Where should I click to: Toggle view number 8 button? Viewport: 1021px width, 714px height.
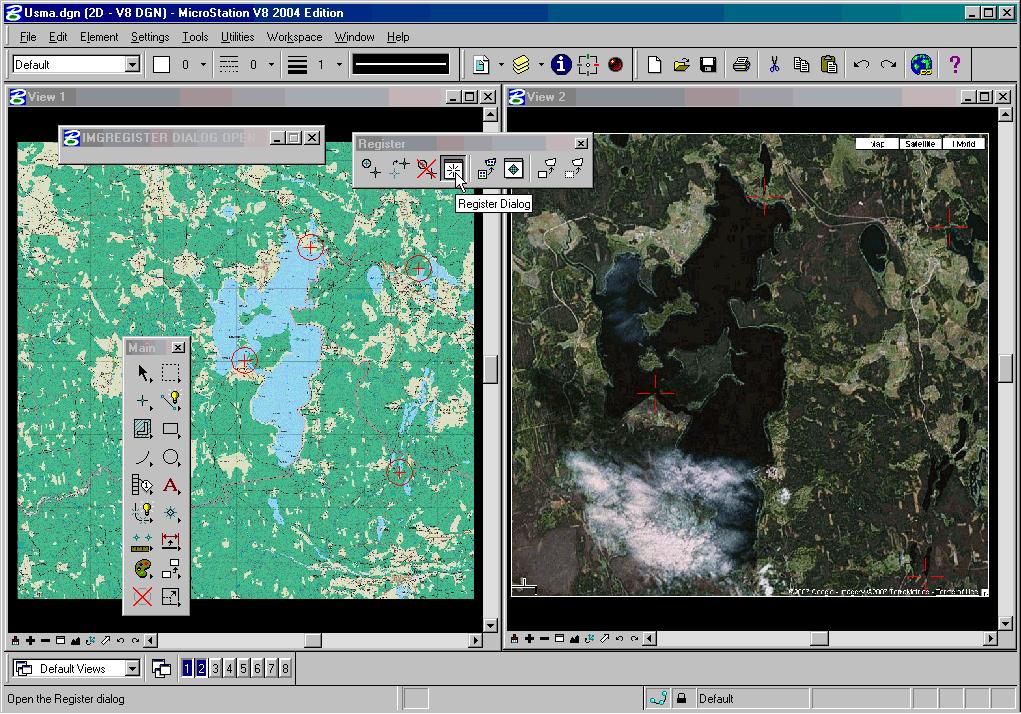(285, 668)
